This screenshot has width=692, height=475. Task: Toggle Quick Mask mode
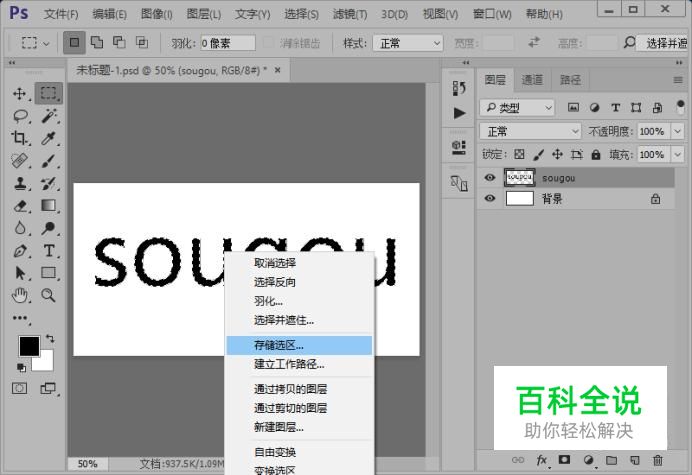[19, 388]
